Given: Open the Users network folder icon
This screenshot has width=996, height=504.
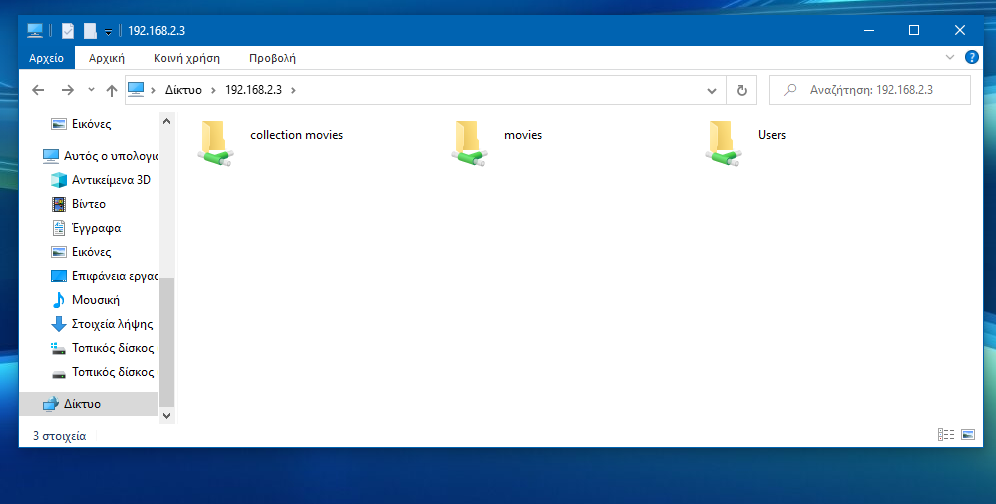Looking at the screenshot, I should click(x=724, y=143).
